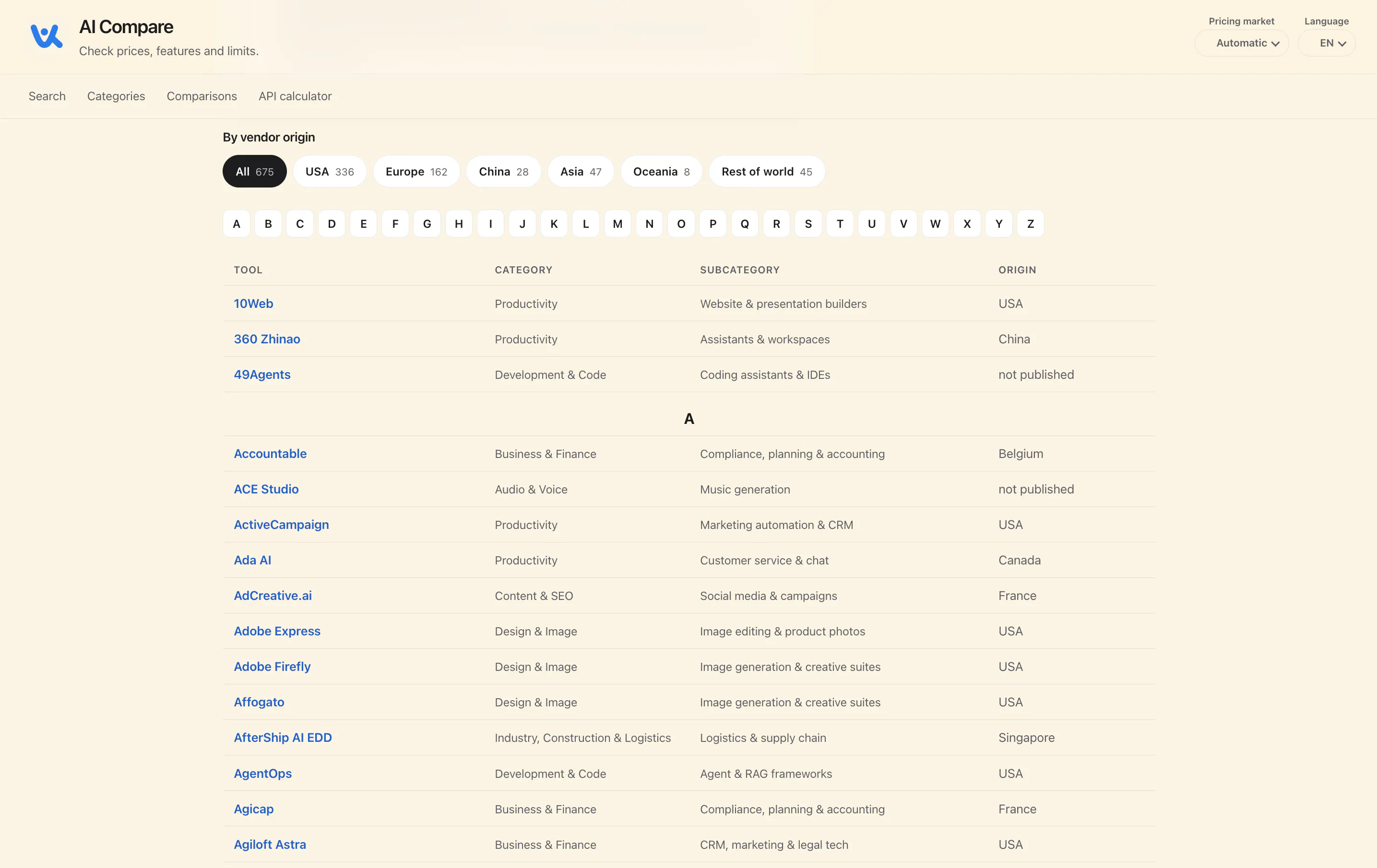The width and height of the screenshot is (1377, 868).
Task: Jump to letter L in the index
Action: [585, 223]
